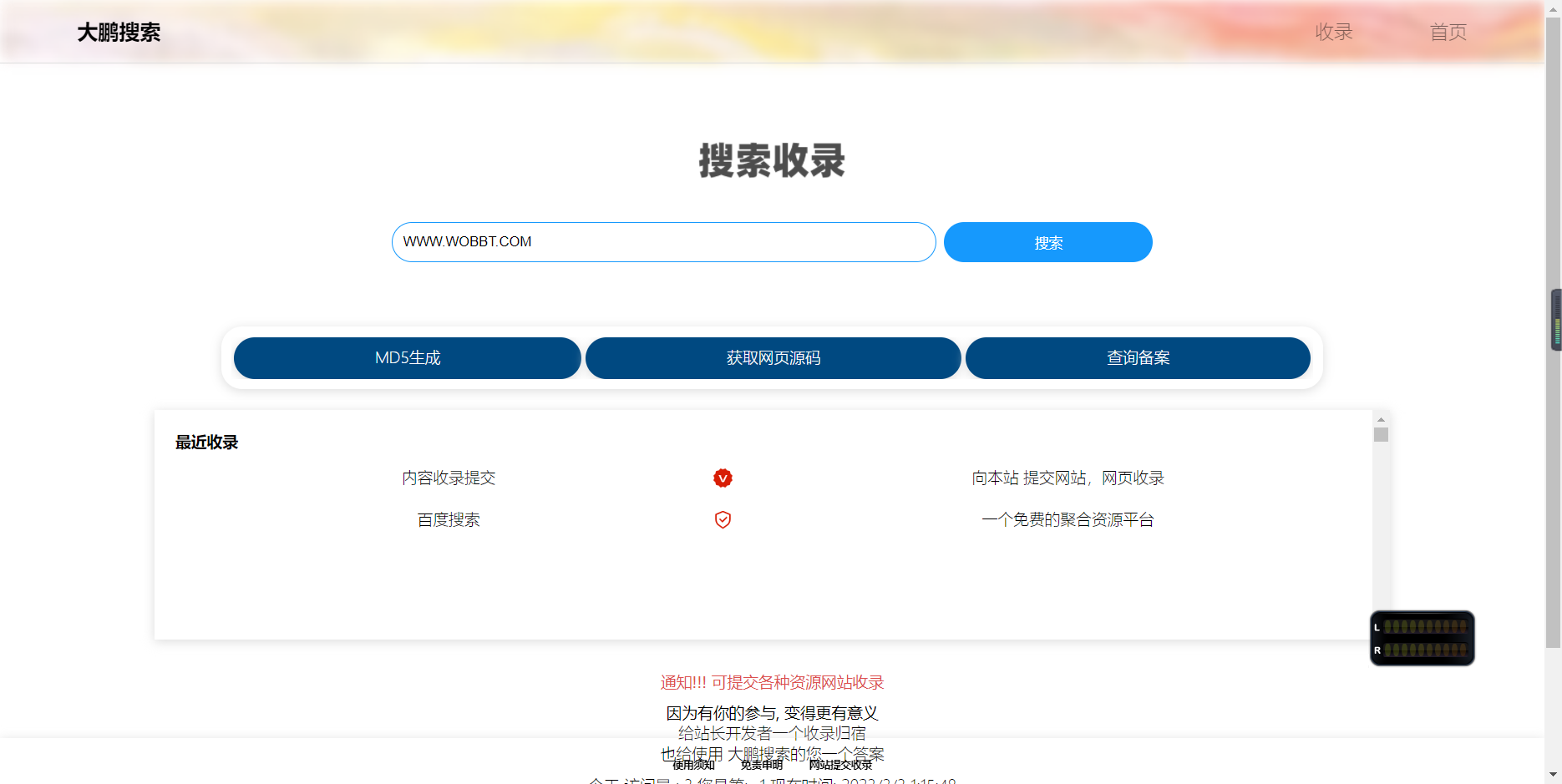Screen dimensions: 1562x784
Task: Click the 大鹏搜索 site logo
Action: click(x=119, y=33)
